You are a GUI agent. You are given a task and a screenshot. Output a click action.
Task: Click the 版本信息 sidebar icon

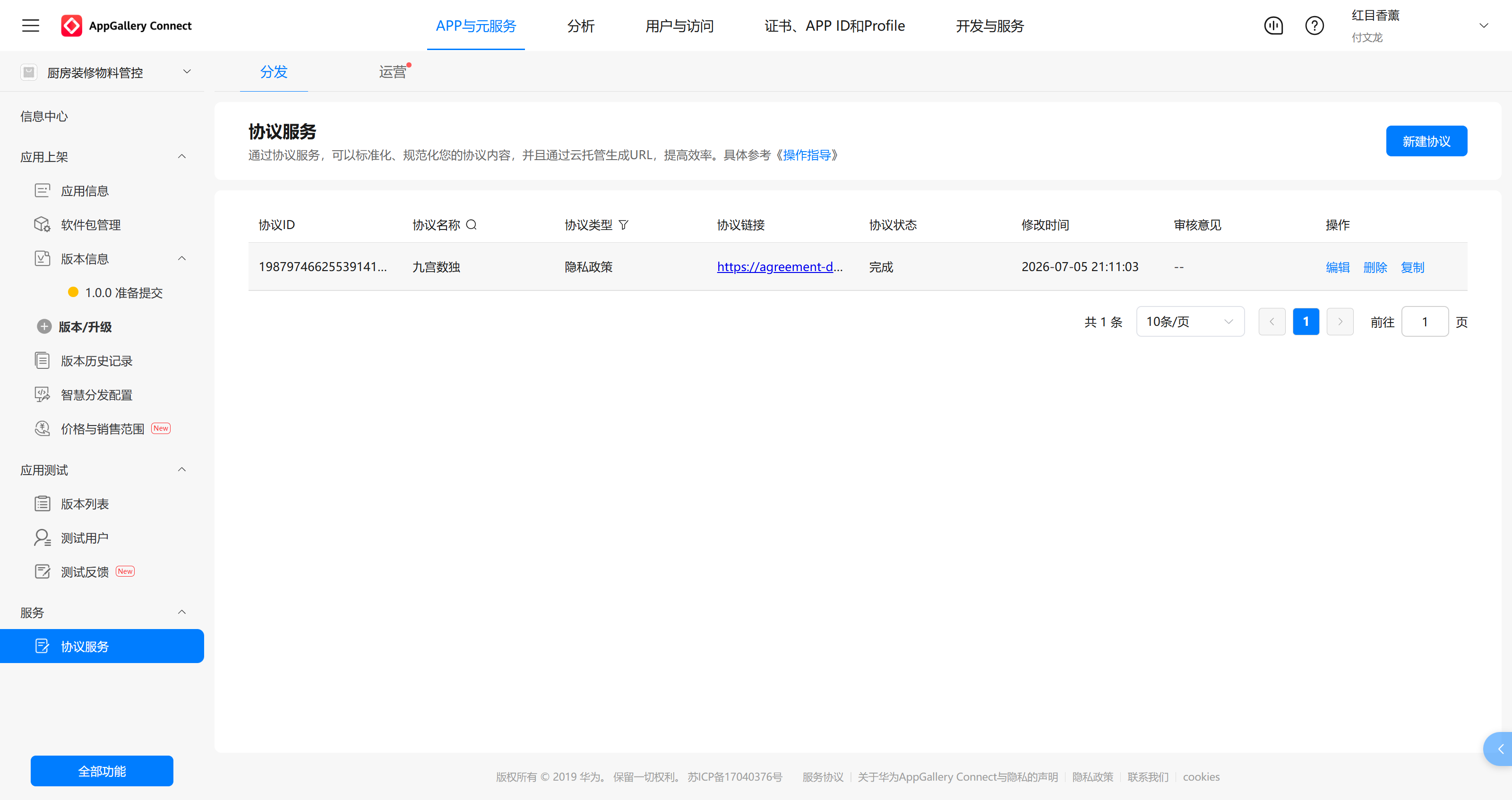[42, 259]
